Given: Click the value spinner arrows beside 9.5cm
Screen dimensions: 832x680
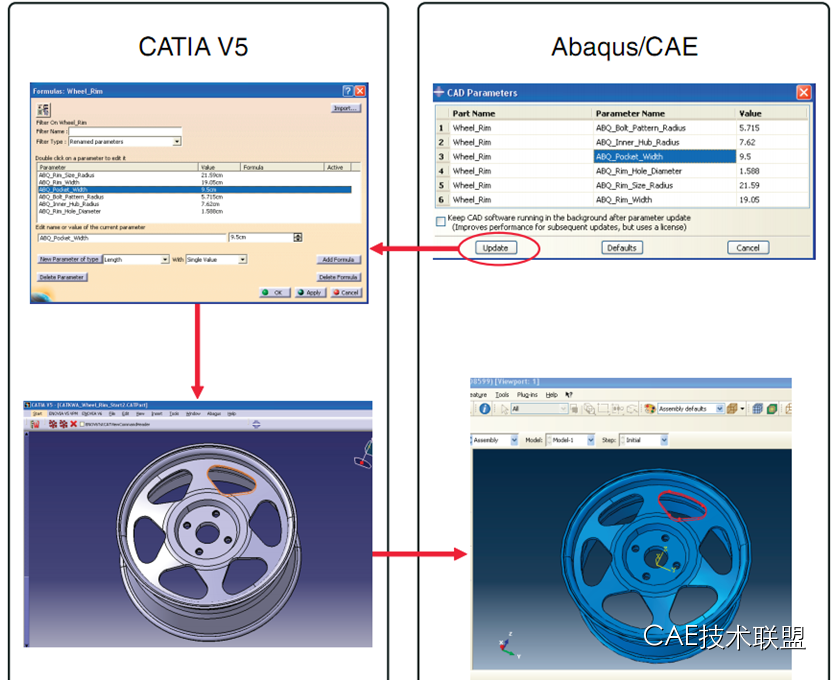Looking at the screenshot, I should tap(298, 237).
